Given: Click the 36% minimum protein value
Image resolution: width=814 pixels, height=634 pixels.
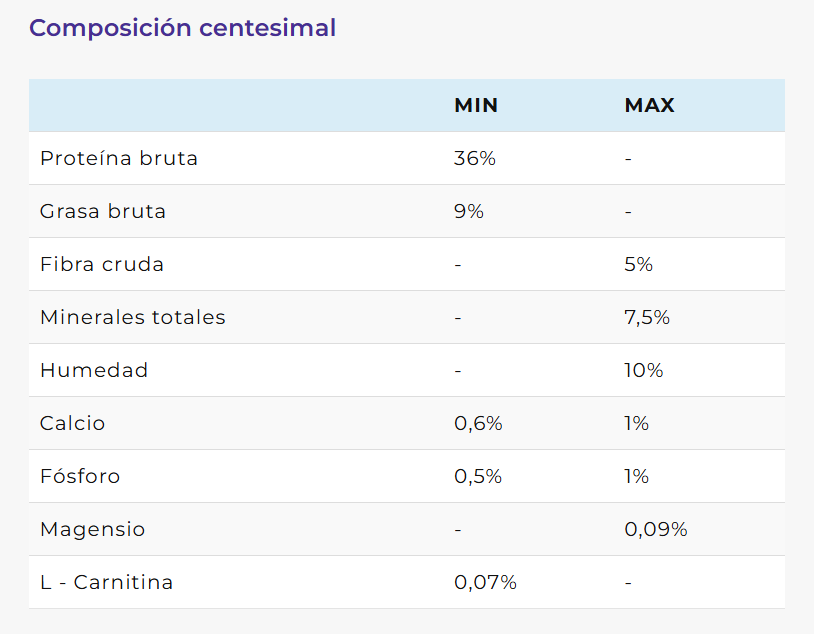Looking at the screenshot, I should [475, 158].
